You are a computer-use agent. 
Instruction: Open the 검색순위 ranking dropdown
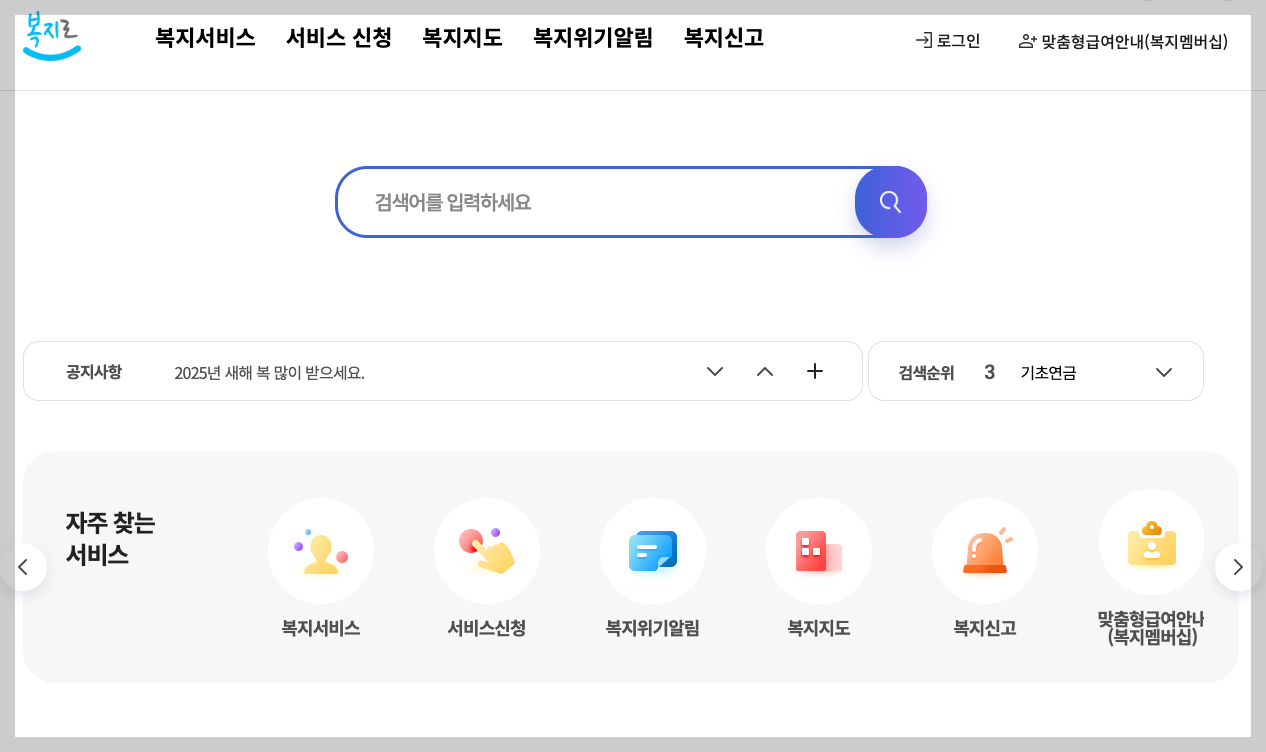coord(1163,371)
